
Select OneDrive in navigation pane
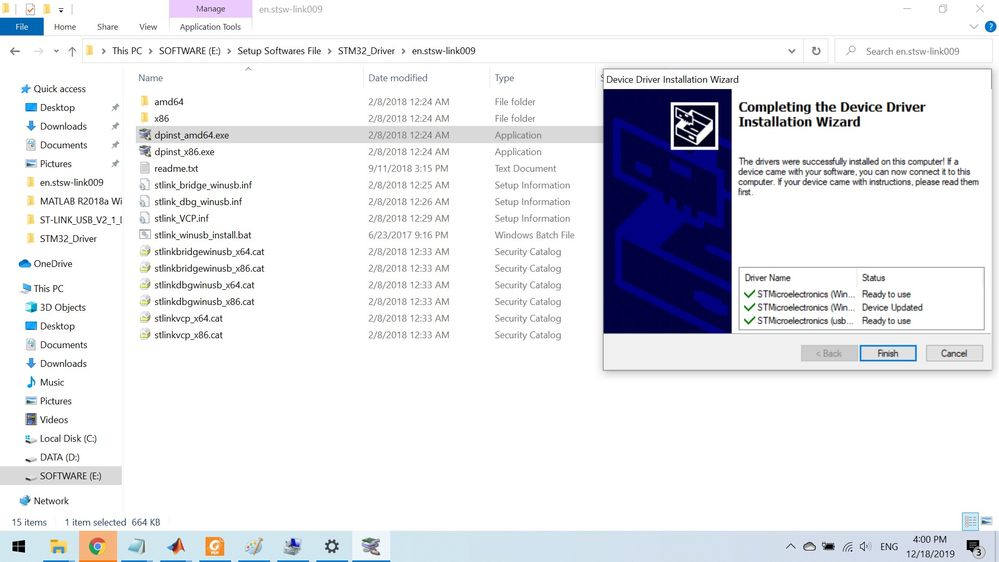click(52, 263)
